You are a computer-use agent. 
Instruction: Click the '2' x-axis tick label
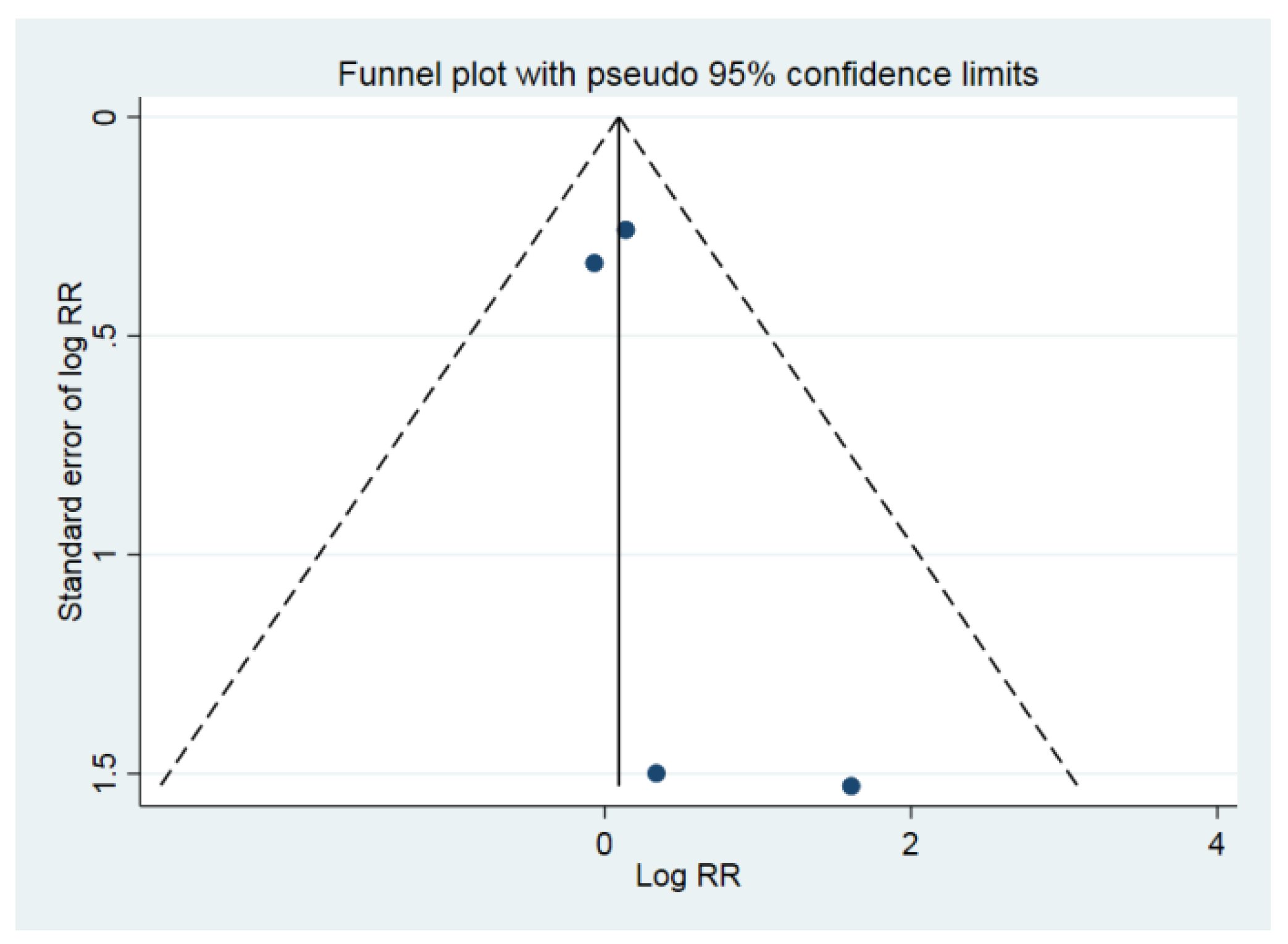tap(910, 843)
